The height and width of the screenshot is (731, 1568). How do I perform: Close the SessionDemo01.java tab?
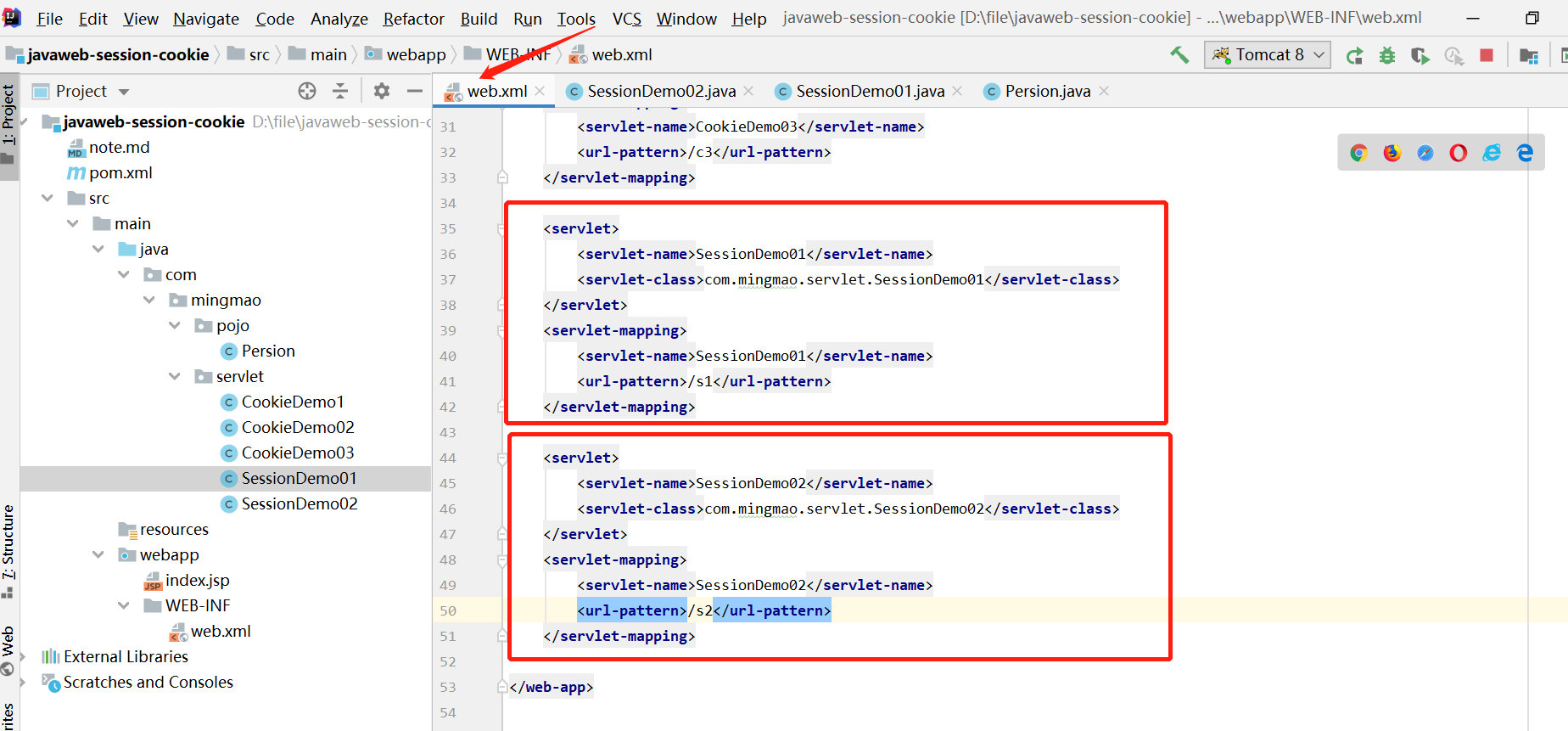(x=957, y=91)
